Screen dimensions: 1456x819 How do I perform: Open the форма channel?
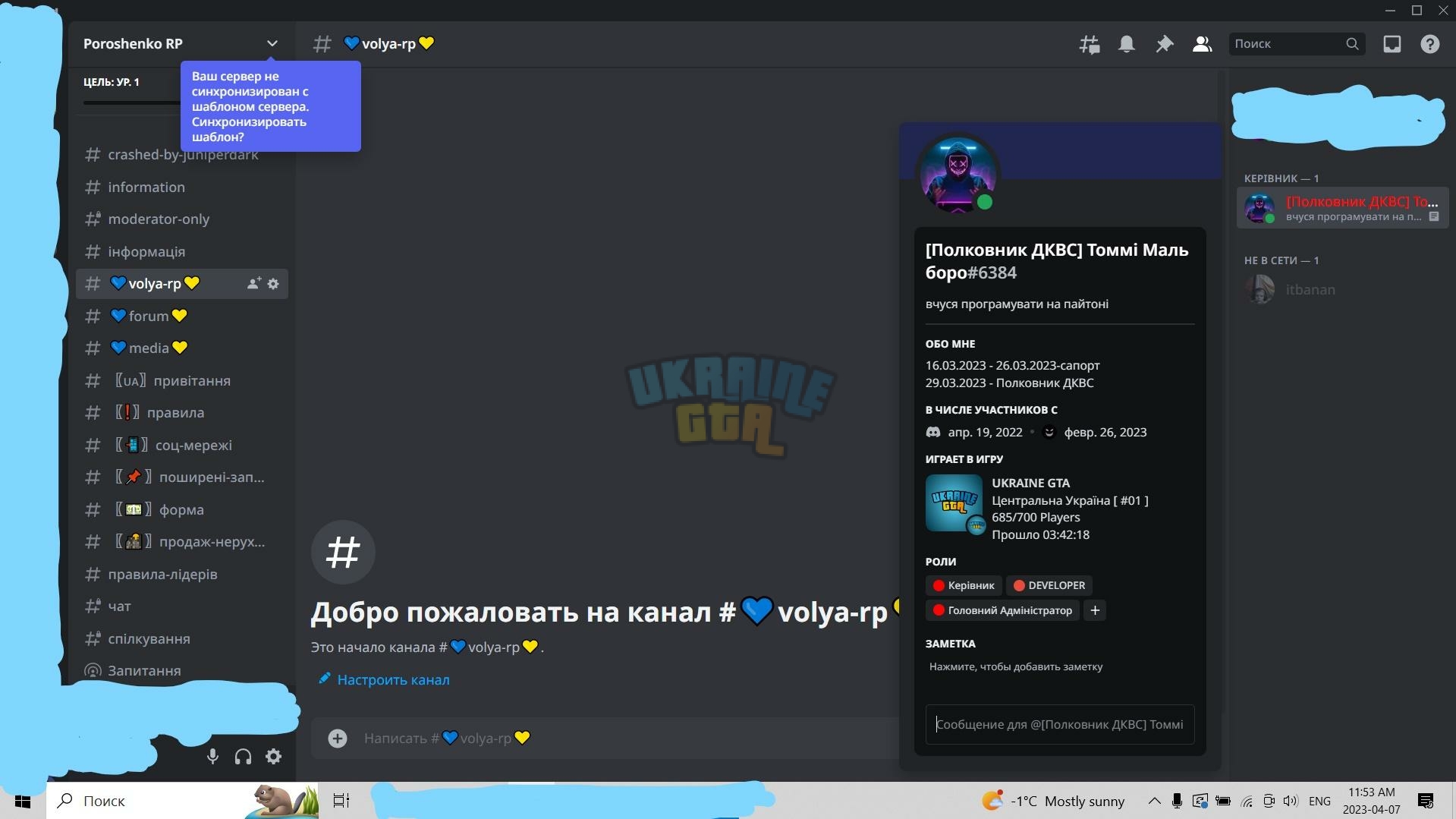(182, 509)
